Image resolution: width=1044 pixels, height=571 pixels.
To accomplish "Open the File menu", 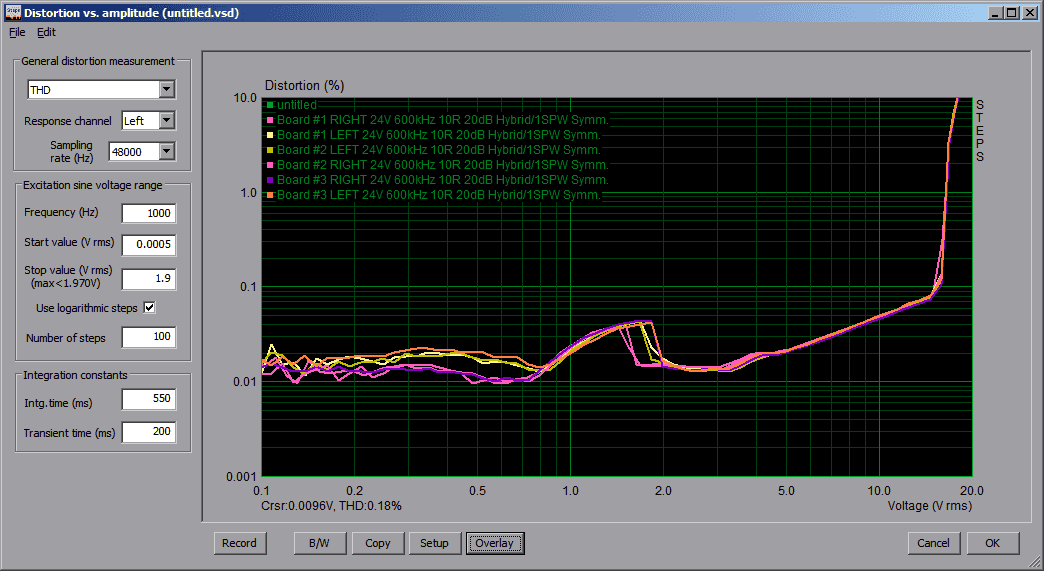I will (17, 32).
